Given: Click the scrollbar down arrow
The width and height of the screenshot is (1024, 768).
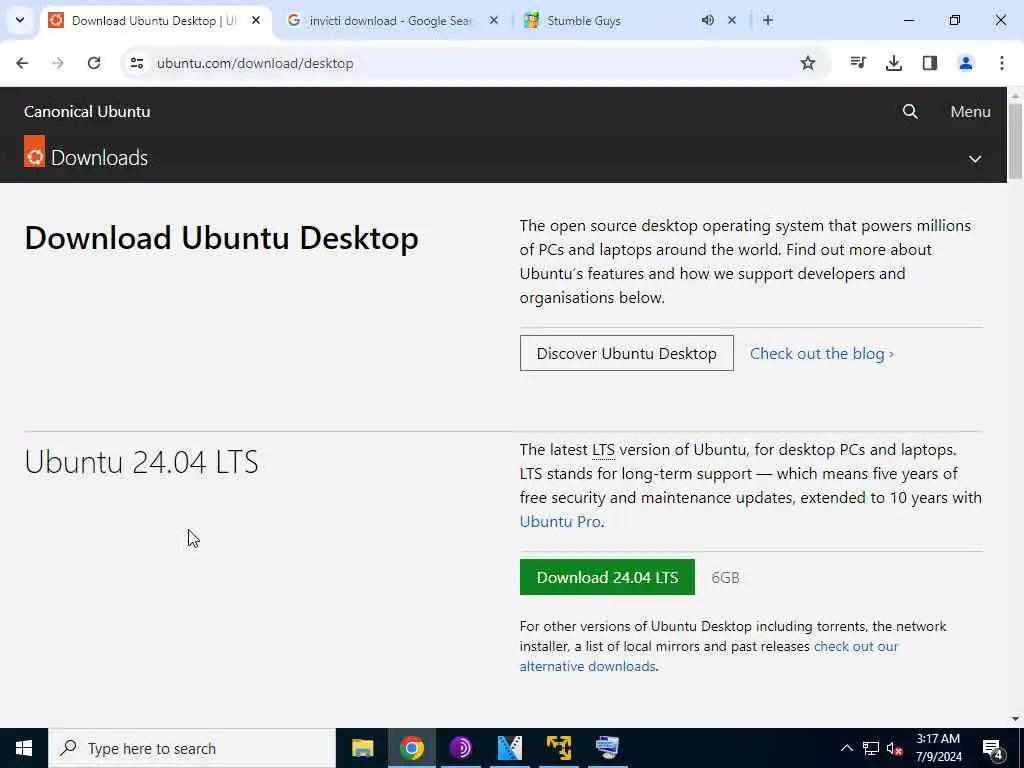Looking at the screenshot, I should click(1015, 719).
